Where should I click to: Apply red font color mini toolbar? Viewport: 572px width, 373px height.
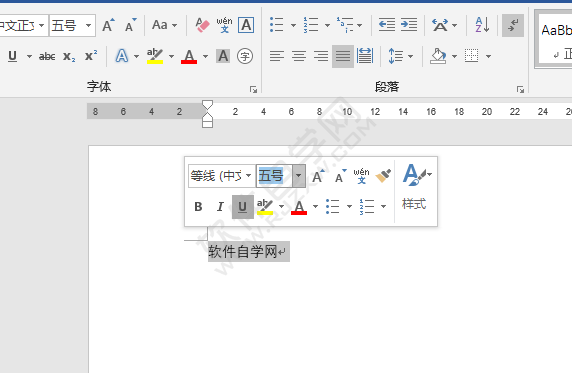[x=299, y=207]
